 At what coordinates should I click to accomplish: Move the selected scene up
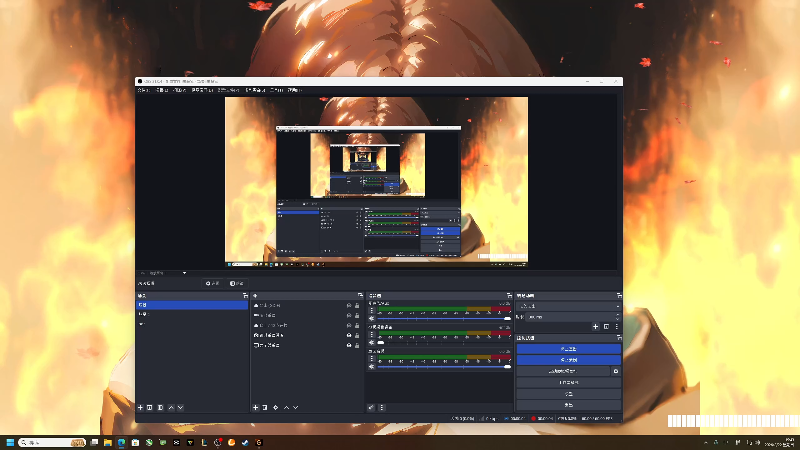(x=171, y=408)
